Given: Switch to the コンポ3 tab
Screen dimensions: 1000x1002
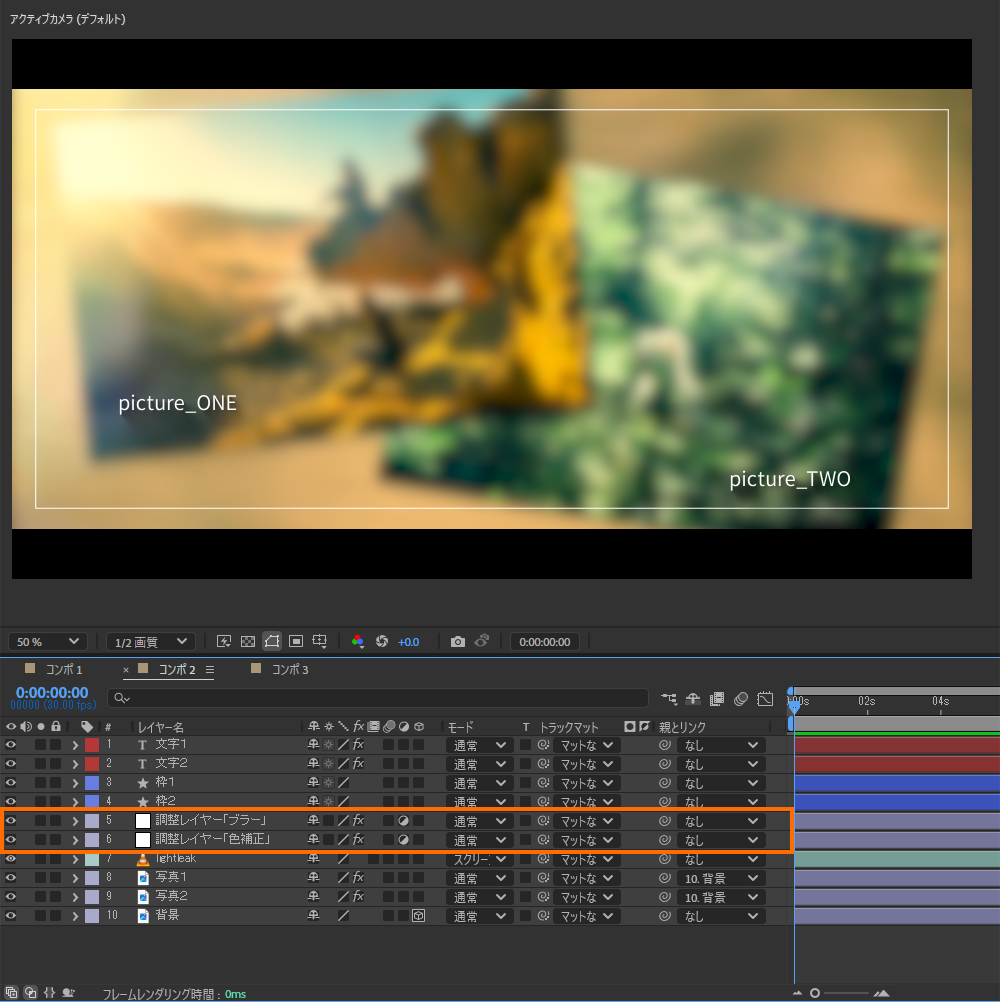Looking at the screenshot, I should point(290,669).
